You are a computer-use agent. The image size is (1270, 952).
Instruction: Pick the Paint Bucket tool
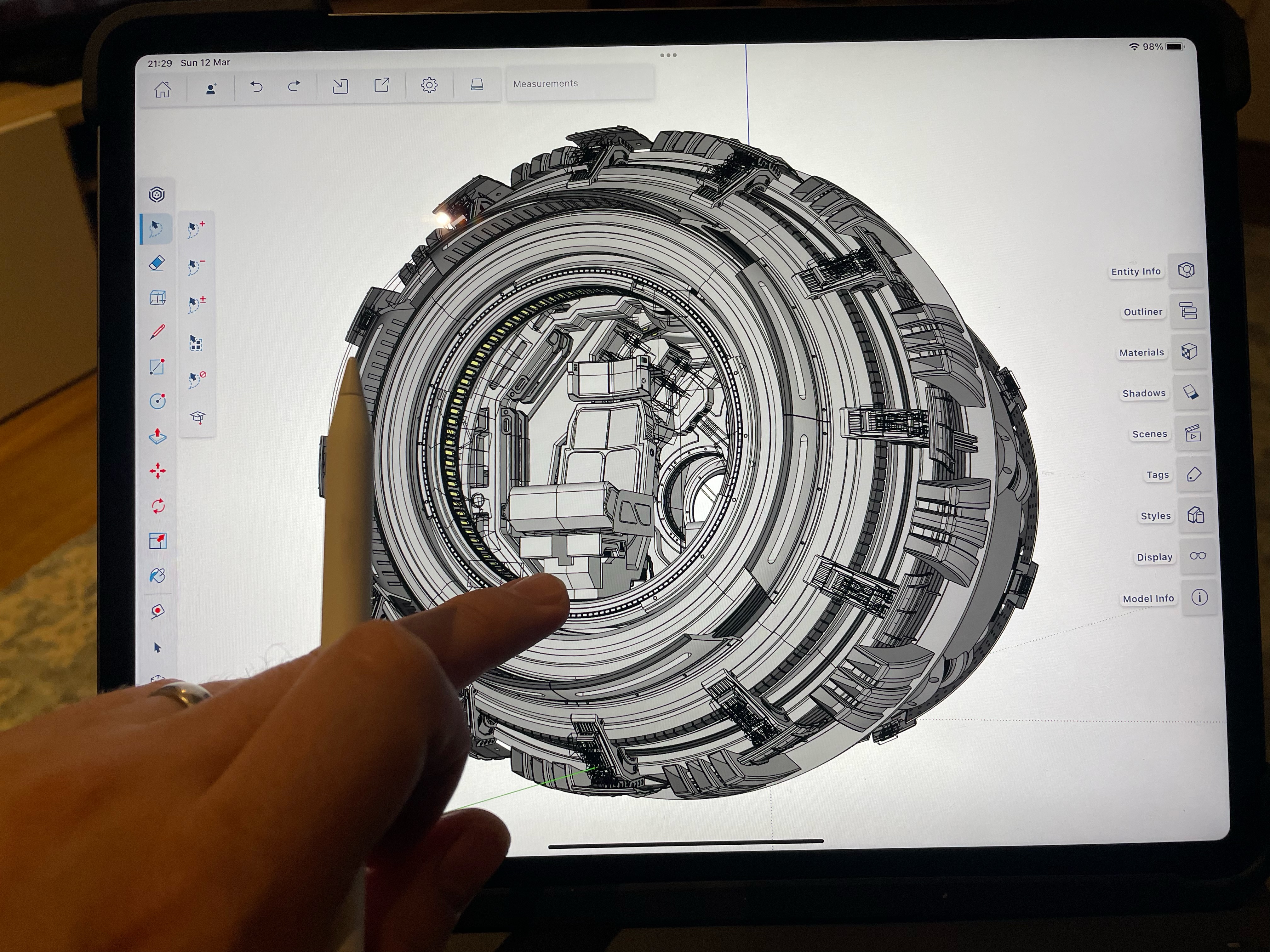[157, 575]
